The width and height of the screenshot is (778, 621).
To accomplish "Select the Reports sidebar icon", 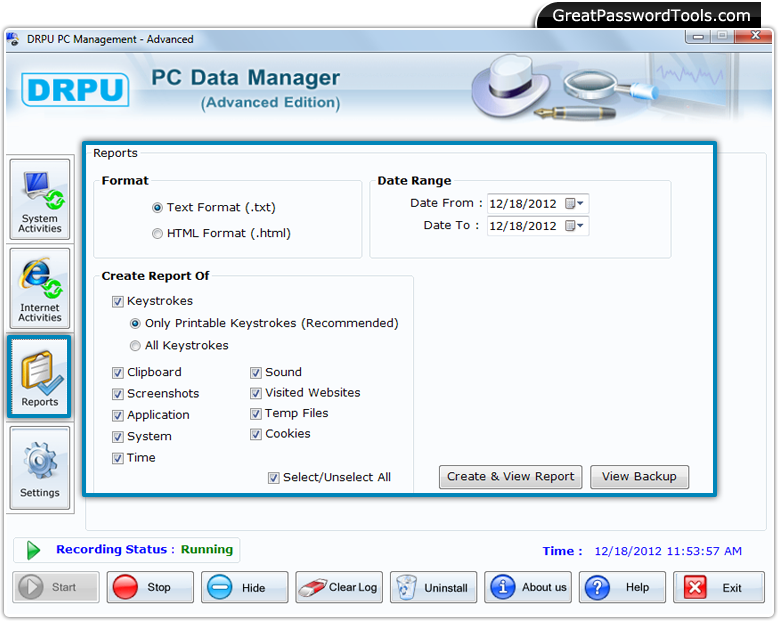I will coord(39,377).
